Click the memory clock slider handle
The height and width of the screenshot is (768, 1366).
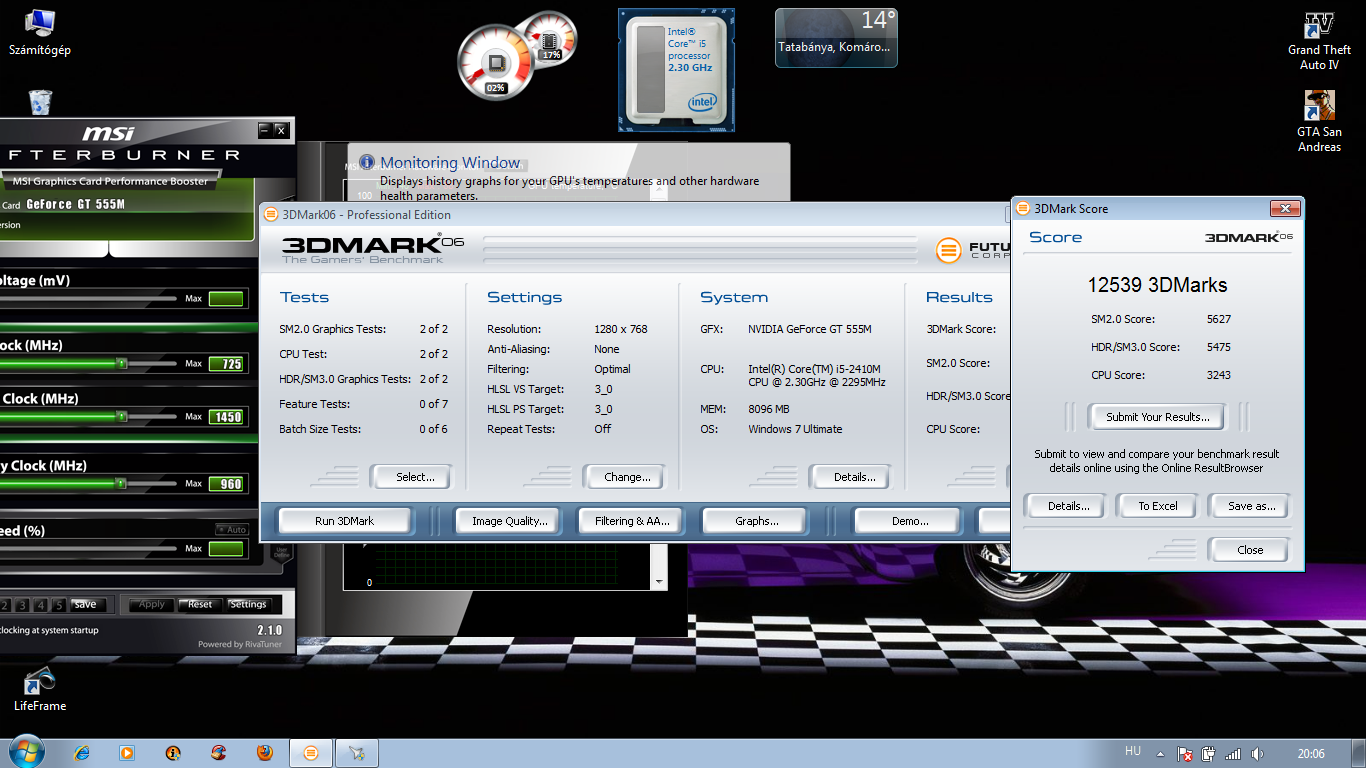121,483
